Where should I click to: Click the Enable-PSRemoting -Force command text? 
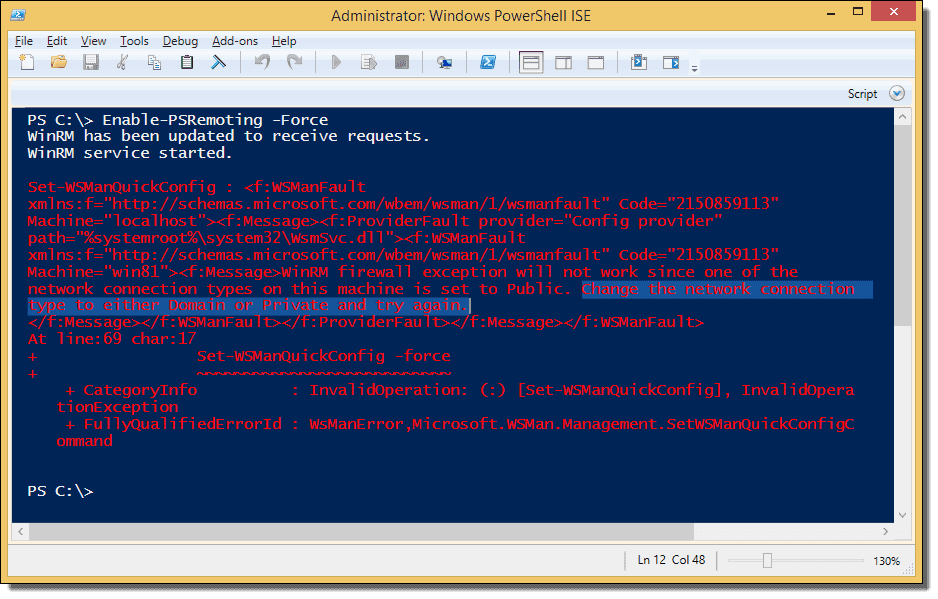[215, 120]
